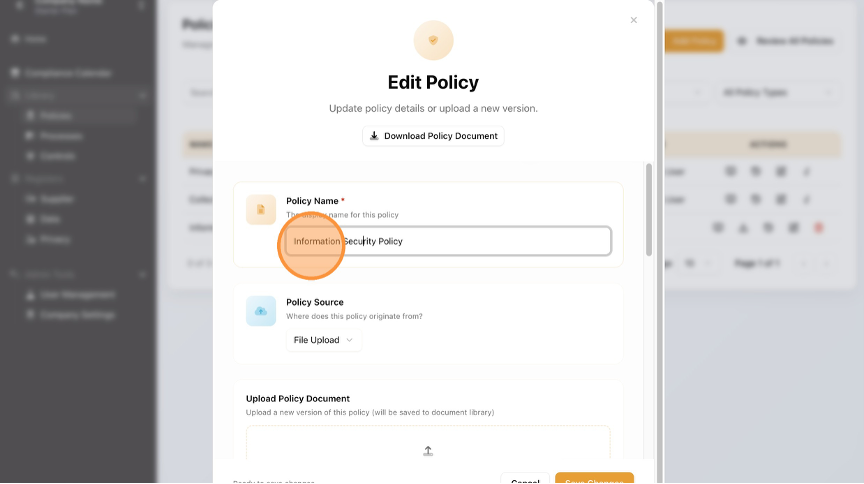Collapse the Registers section in the sidebar

pyautogui.click(x=143, y=179)
